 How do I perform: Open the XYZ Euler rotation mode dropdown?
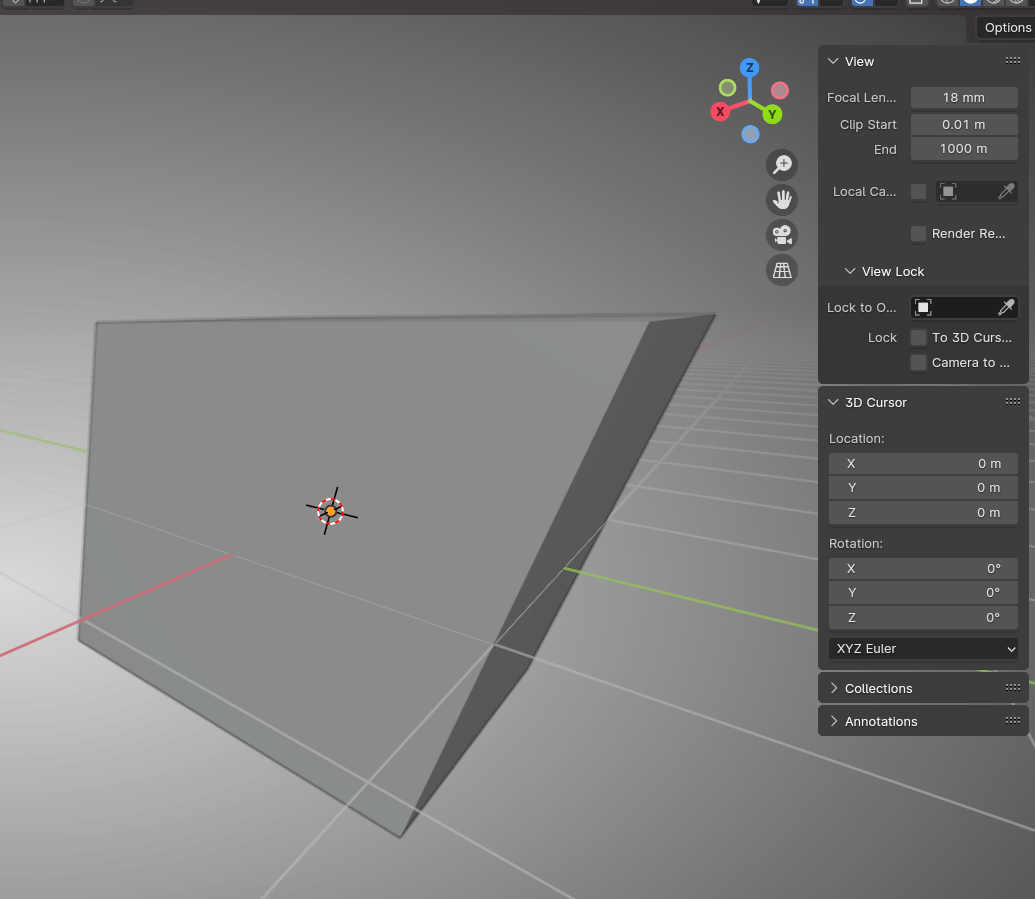pos(923,648)
